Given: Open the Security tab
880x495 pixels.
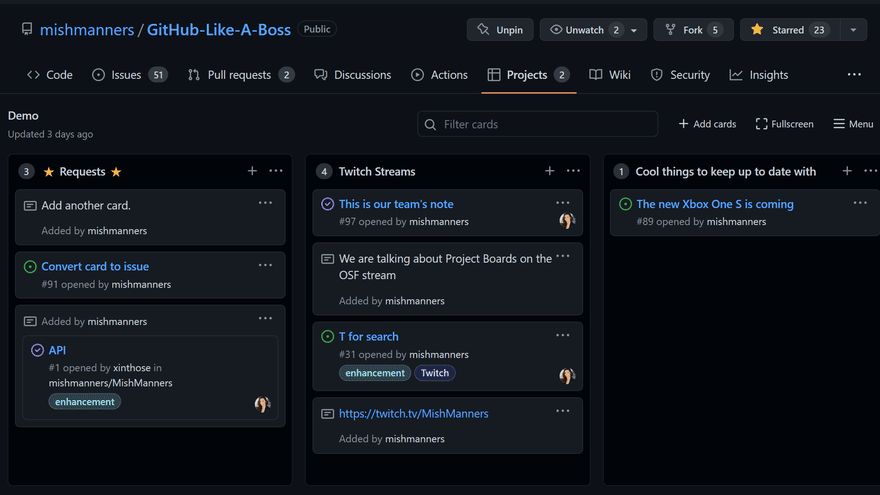Looking at the screenshot, I should (x=680, y=75).
